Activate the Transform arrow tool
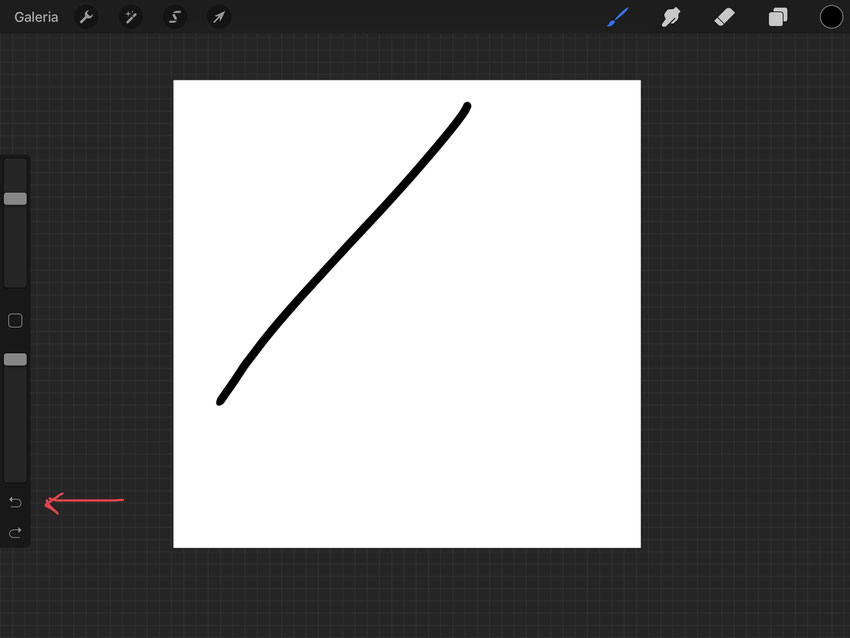Image resolution: width=850 pixels, height=638 pixels. (x=219, y=17)
